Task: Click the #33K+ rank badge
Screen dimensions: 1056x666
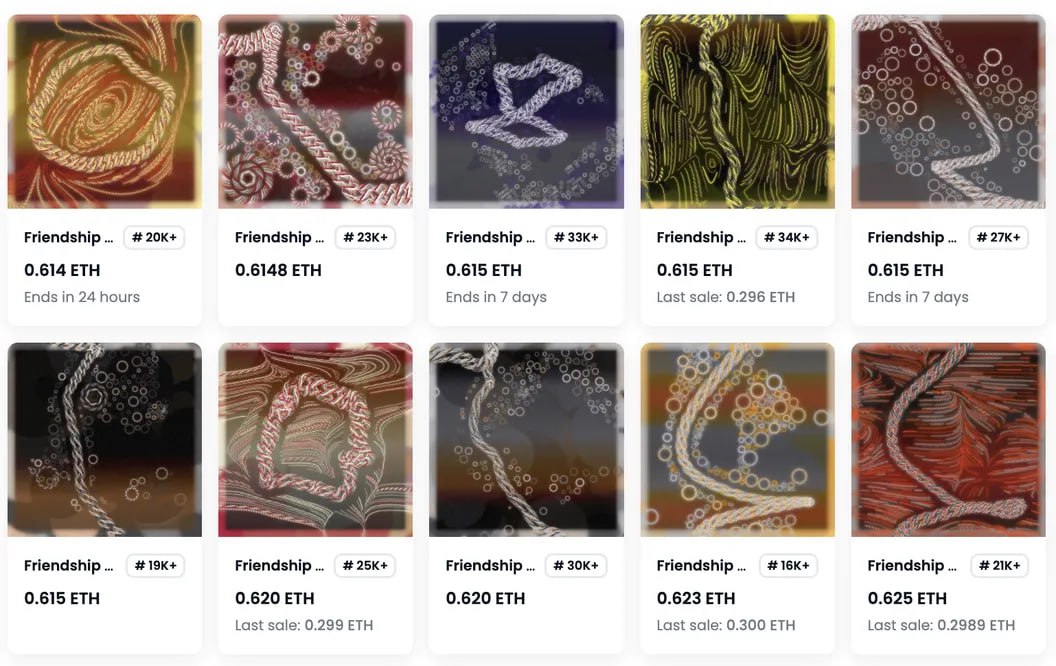Action: pos(576,237)
